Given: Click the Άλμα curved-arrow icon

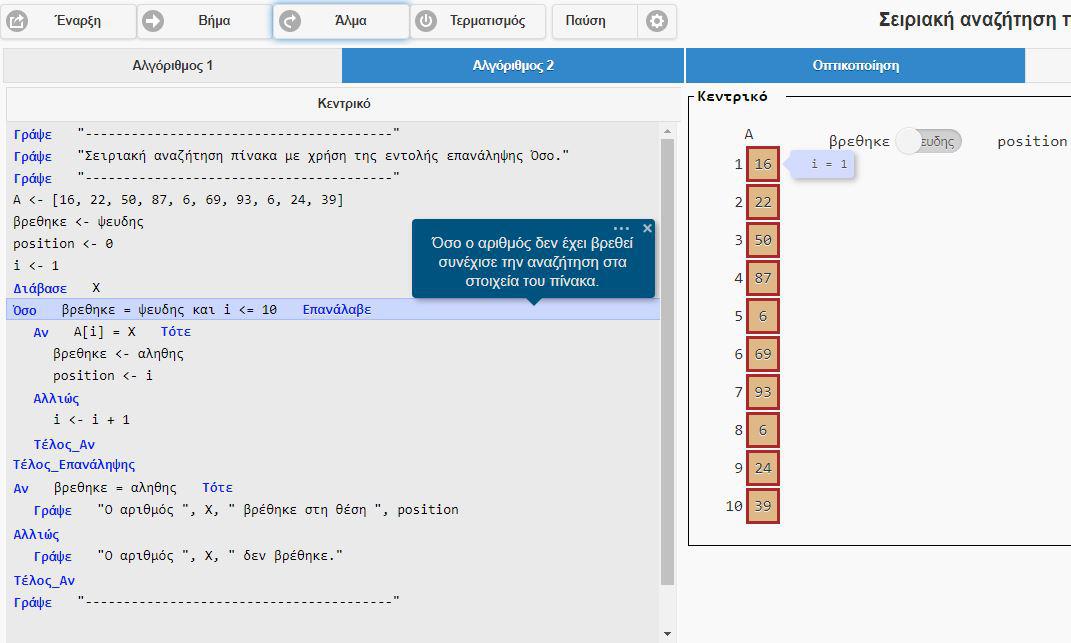Looking at the screenshot, I should [x=290, y=21].
